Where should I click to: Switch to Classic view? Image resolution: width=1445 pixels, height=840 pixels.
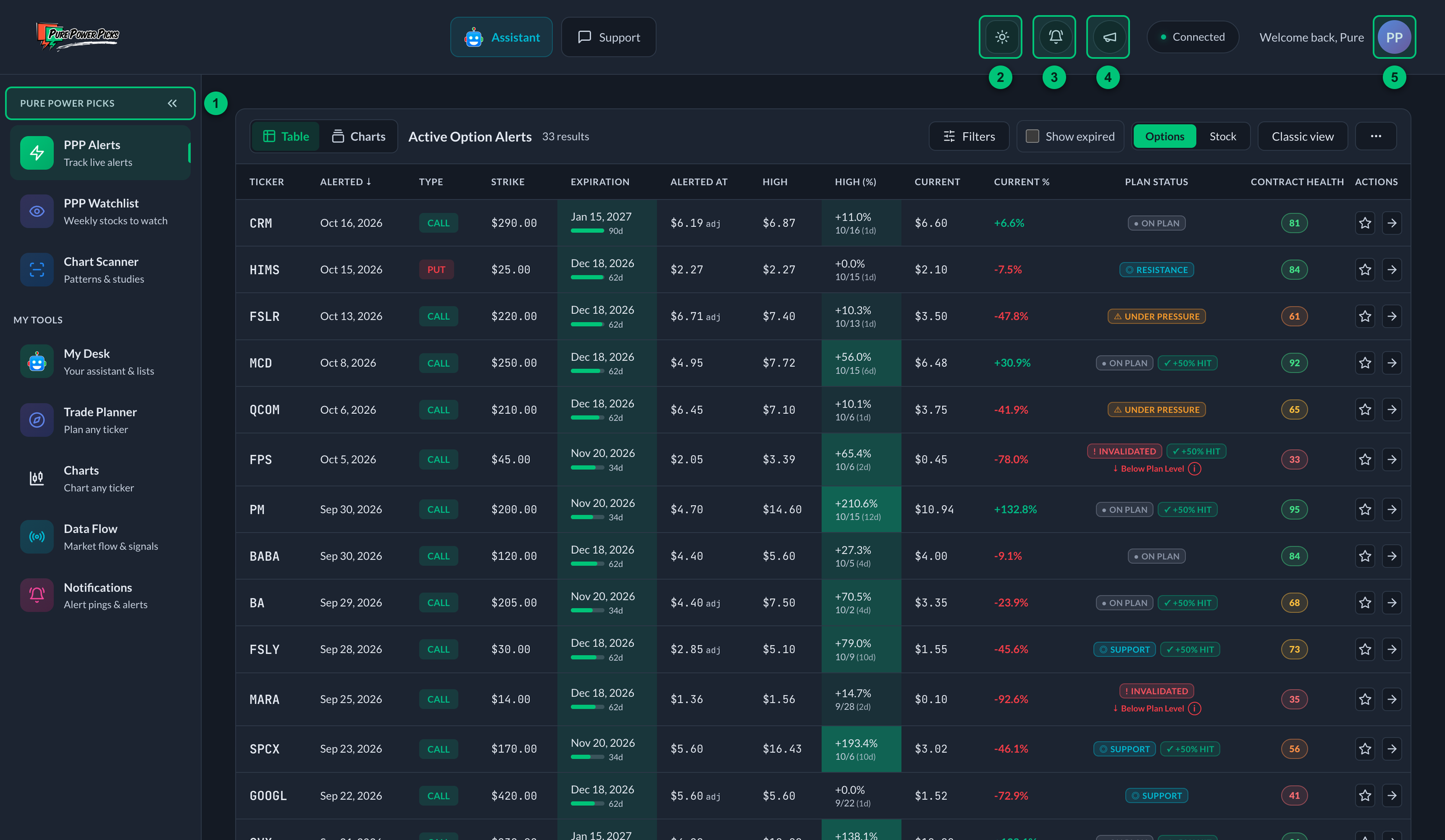tap(1303, 137)
